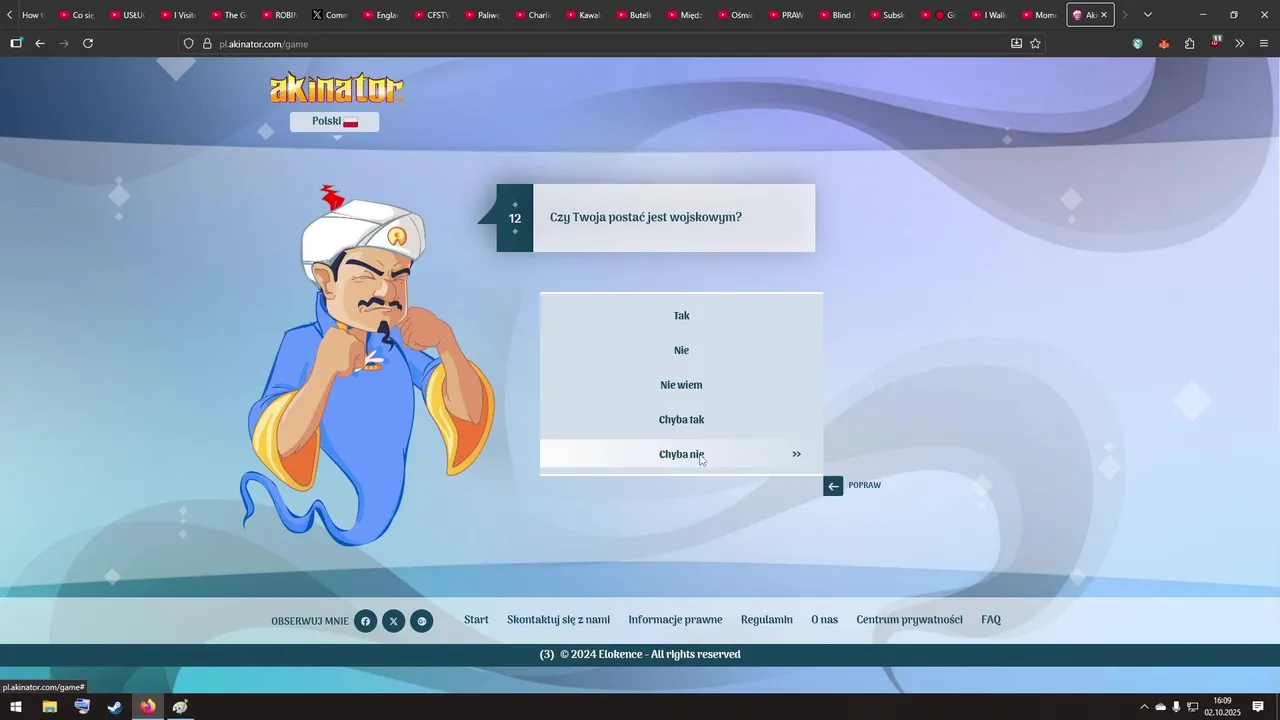
Task: Open the extensions puzzle icon
Action: pyautogui.click(x=1189, y=44)
